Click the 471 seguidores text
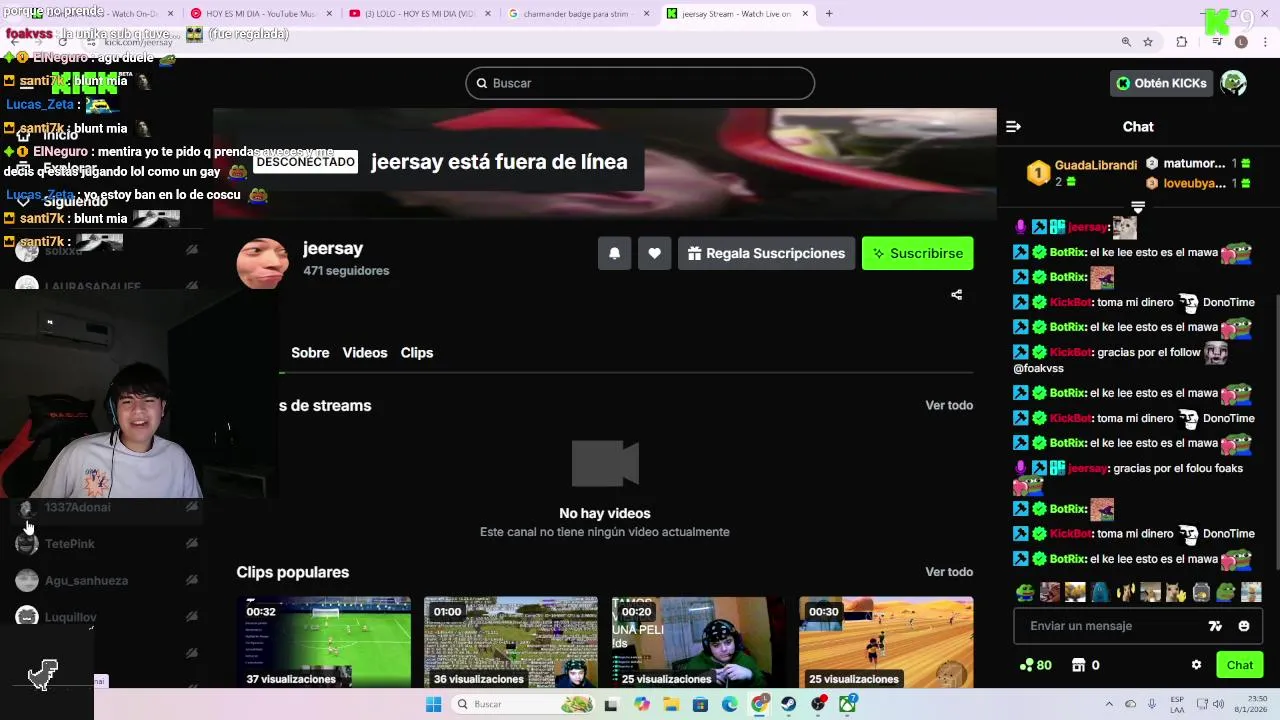1280x720 pixels. 346,271
